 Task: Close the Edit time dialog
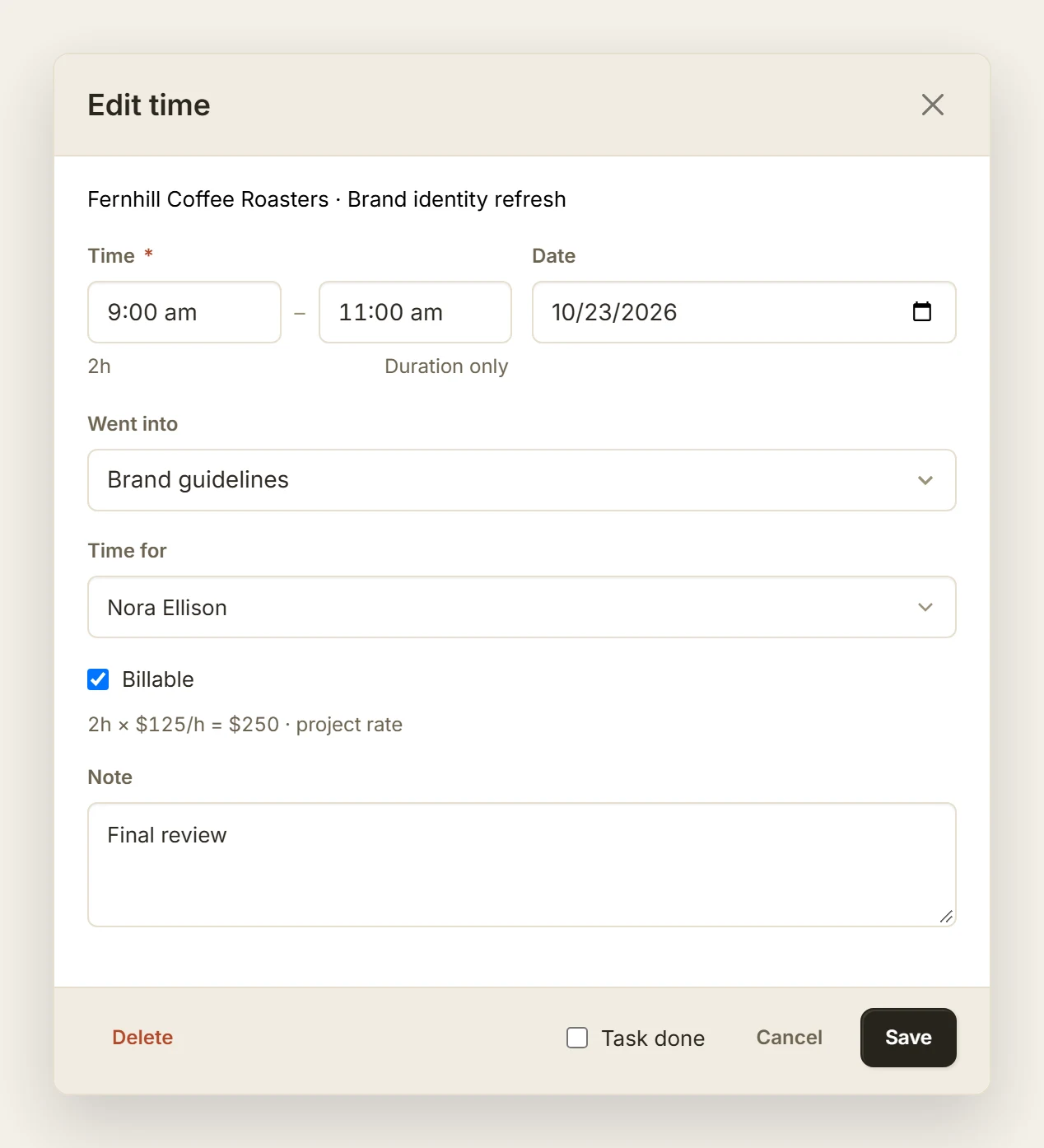pos(932,105)
